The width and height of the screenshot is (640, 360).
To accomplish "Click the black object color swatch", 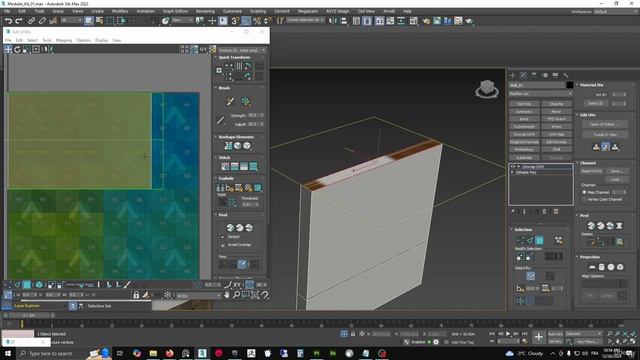I will [x=570, y=85].
